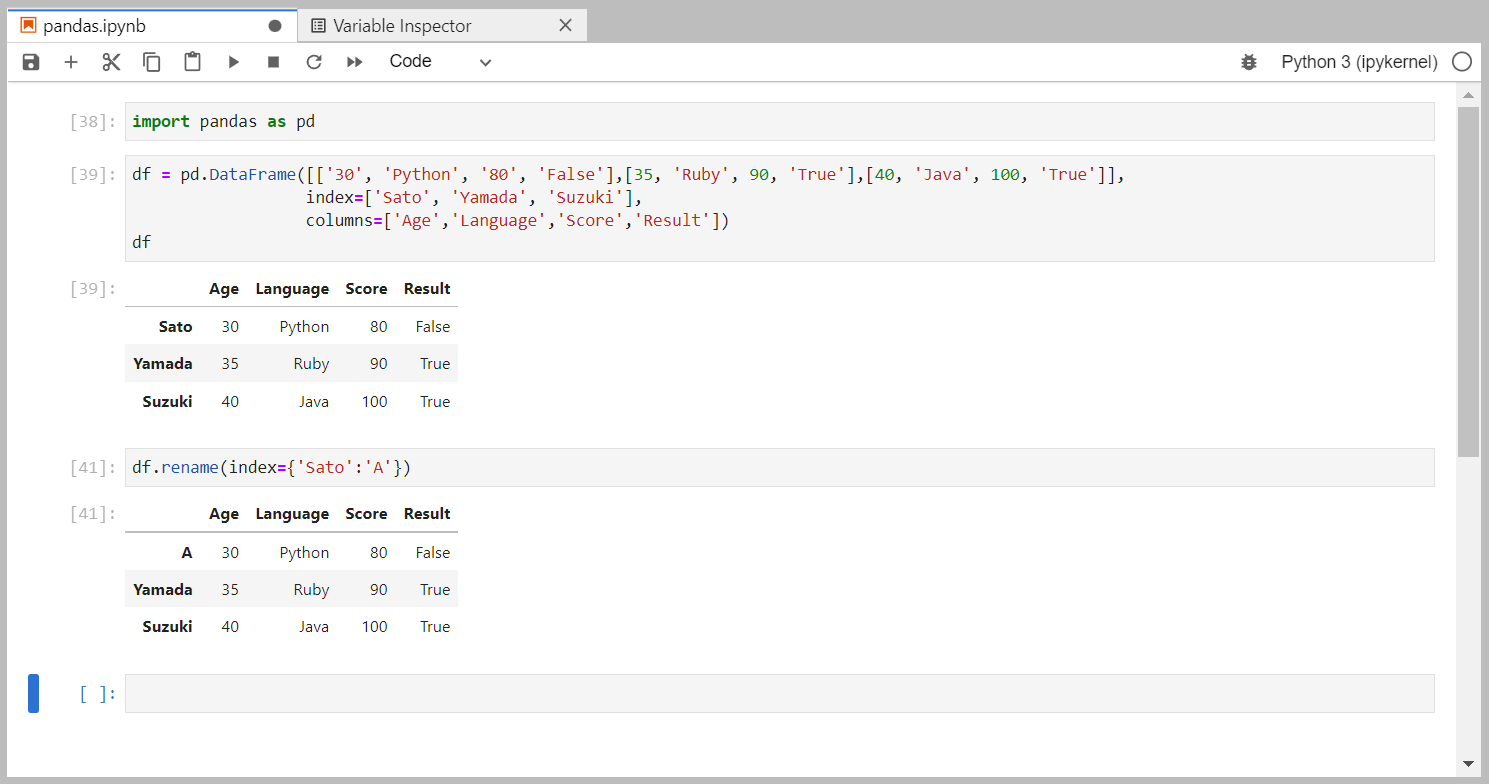Cut the selected cells
Image resolution: width=1489 pixels, height=784 pixels.
(x=110, y=61)
